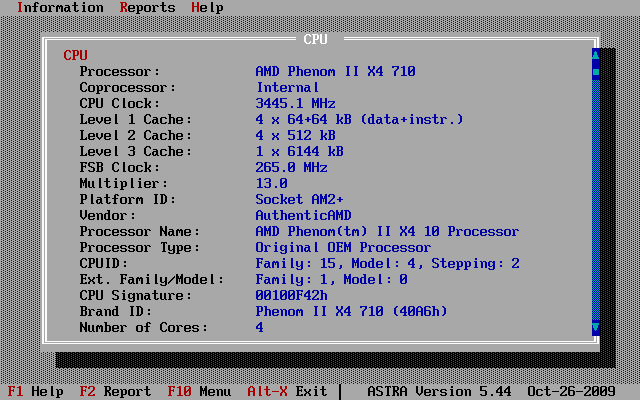Screen dimensions: 640x400
Task: Click the CPUID: label
Action: (104, 263)
